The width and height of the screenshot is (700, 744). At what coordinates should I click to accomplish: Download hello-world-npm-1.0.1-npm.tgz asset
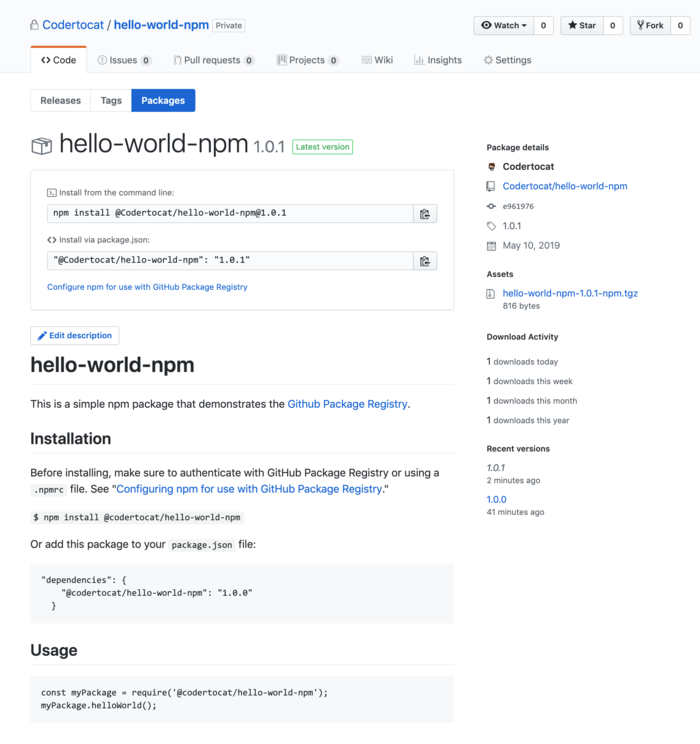pos(570,293)
